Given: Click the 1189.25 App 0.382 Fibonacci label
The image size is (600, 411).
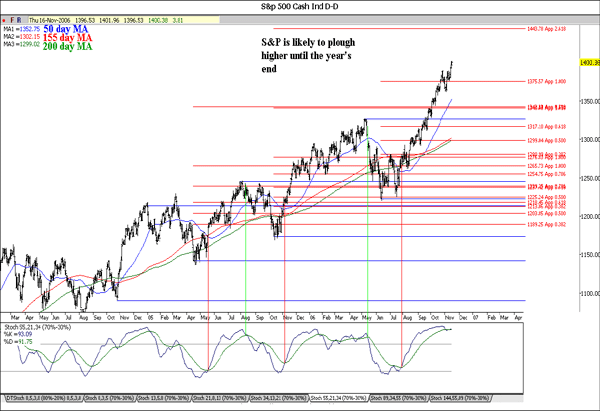Looking at the screenshot, I should pyautogui.click(x=547, y=225).
